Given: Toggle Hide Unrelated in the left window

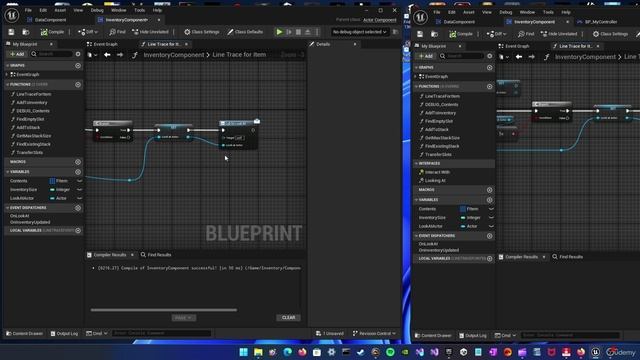Looking at the screenshot, I should pos(150,32).
